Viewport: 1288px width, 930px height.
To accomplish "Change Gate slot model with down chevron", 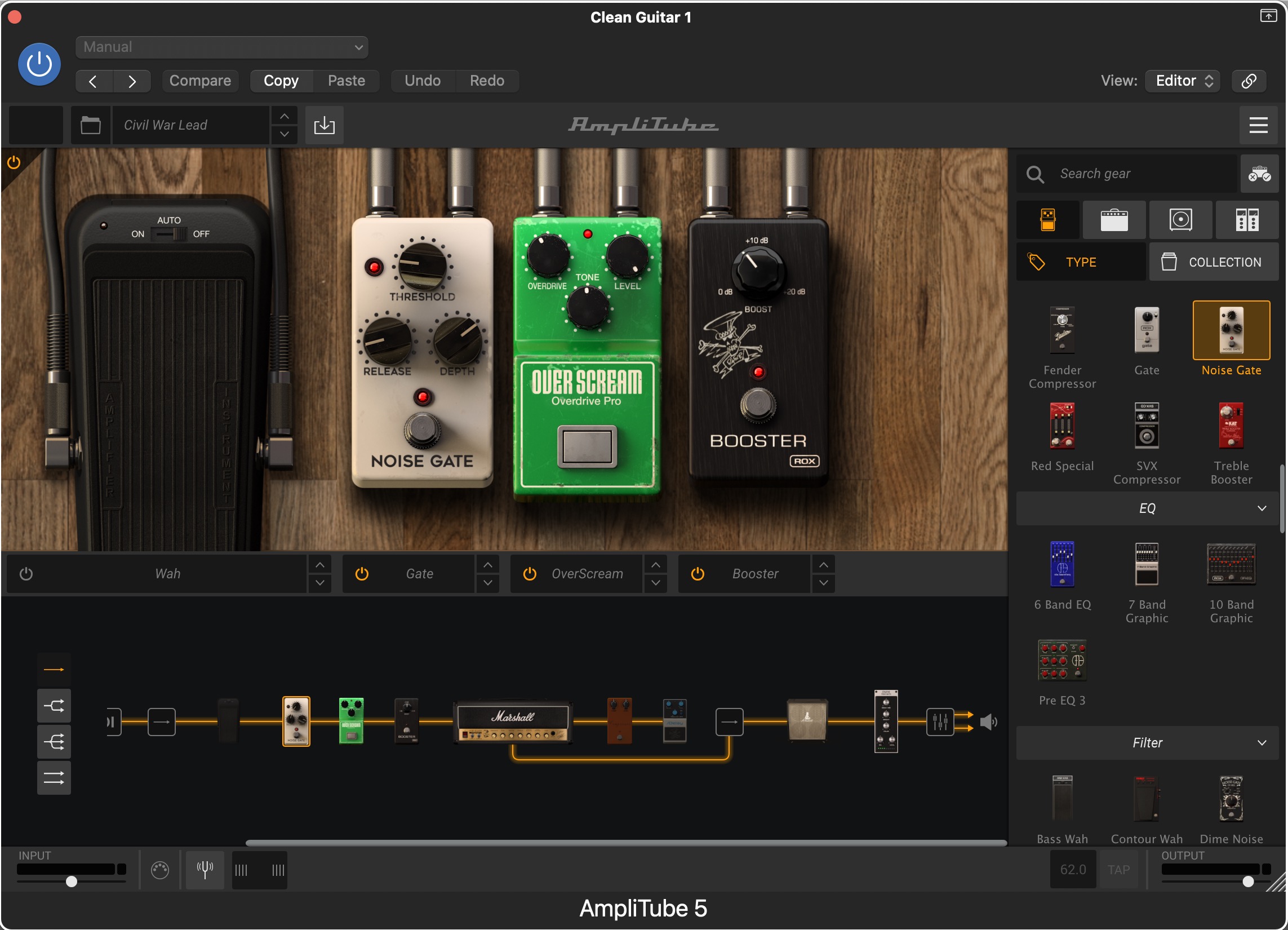I will coord(488,583).
